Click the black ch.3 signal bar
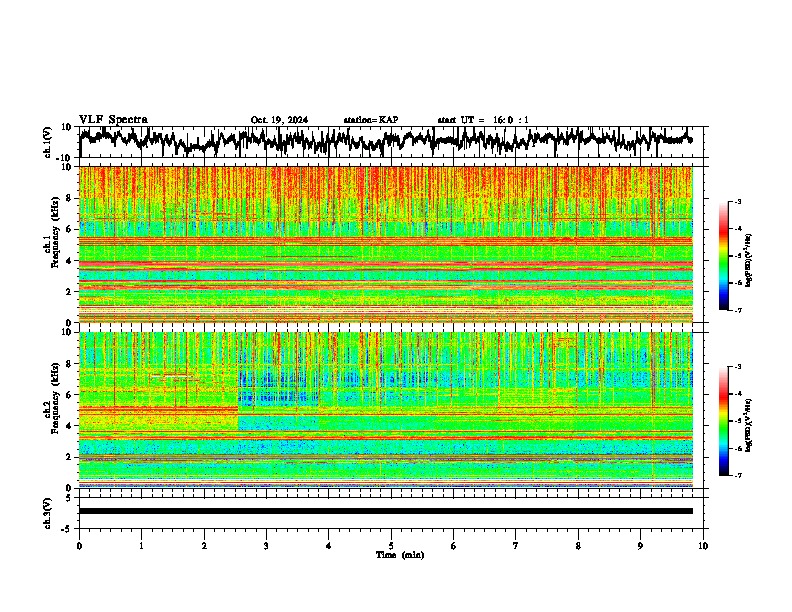This screenshot has height=612, width=792. 386,511
